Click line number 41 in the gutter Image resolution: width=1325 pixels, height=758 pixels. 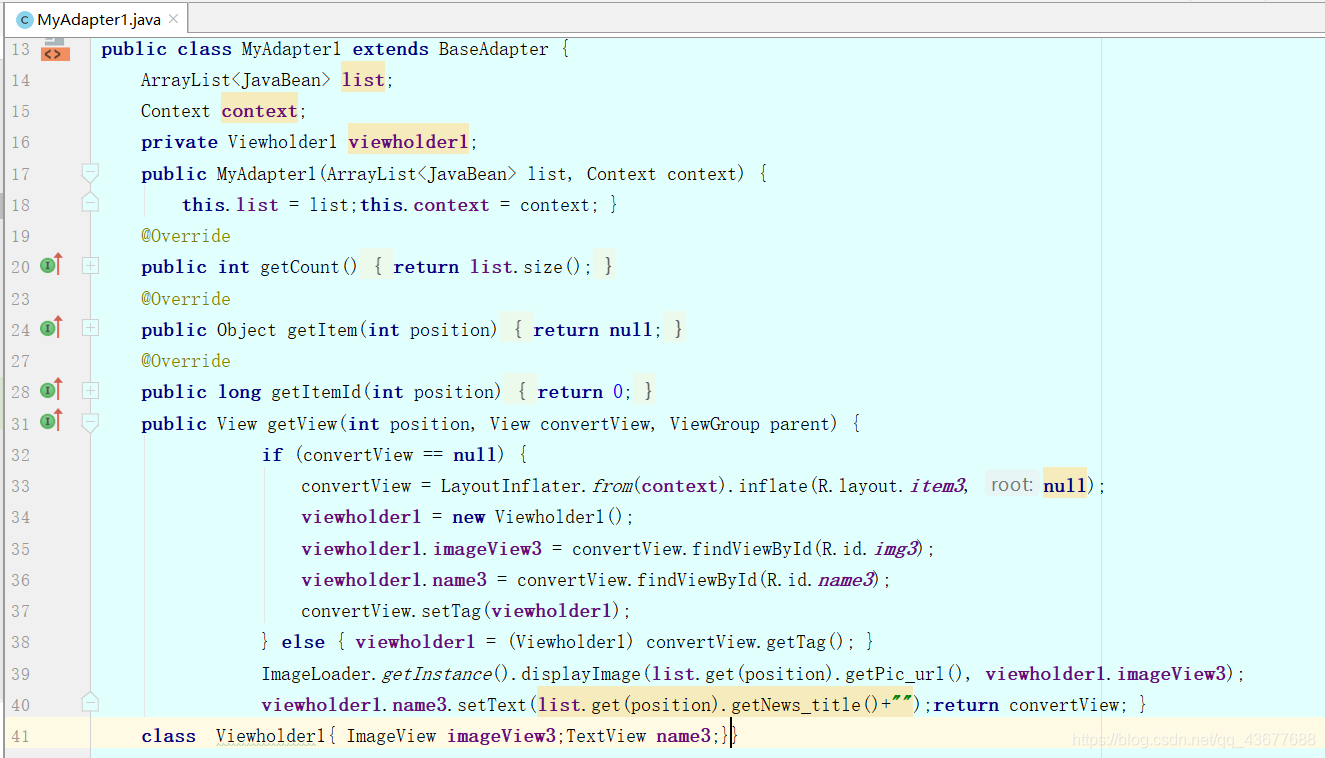click(20, 736)
